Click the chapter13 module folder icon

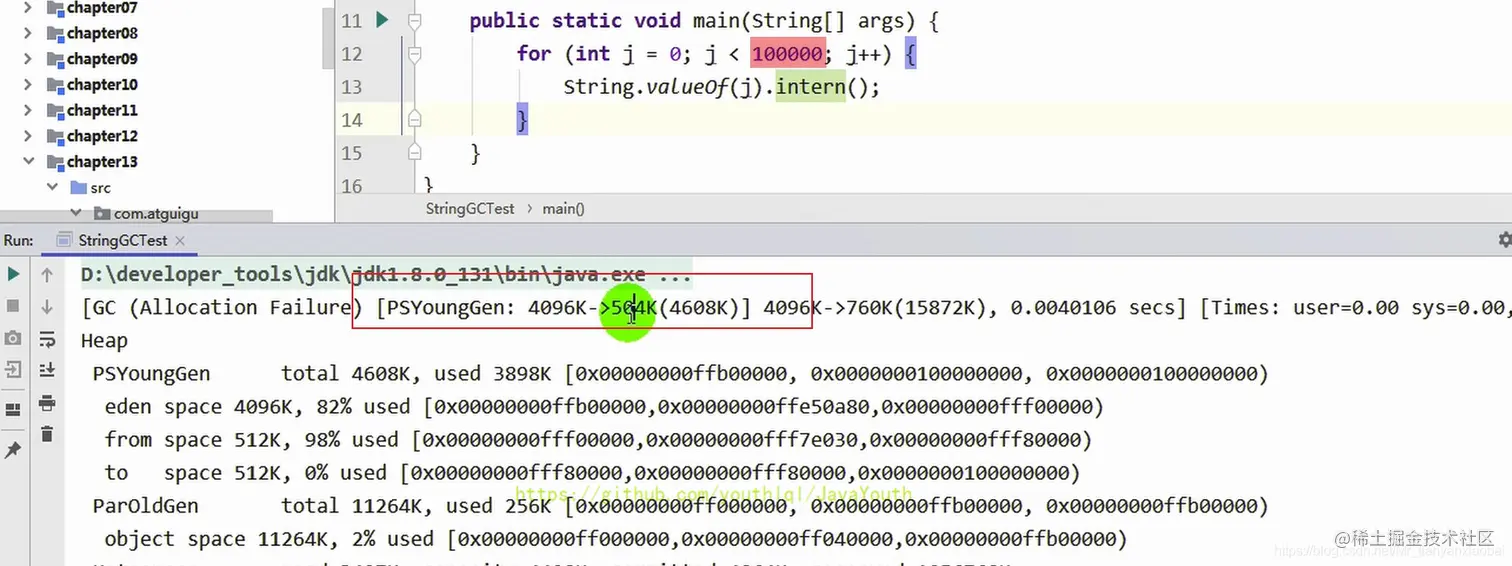coord(55,162)
